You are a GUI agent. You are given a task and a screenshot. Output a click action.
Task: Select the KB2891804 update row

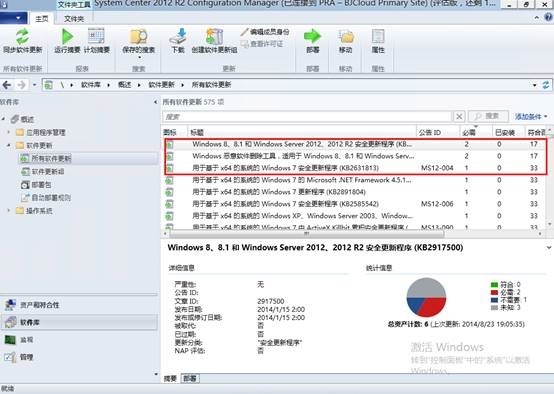(355, 192)
